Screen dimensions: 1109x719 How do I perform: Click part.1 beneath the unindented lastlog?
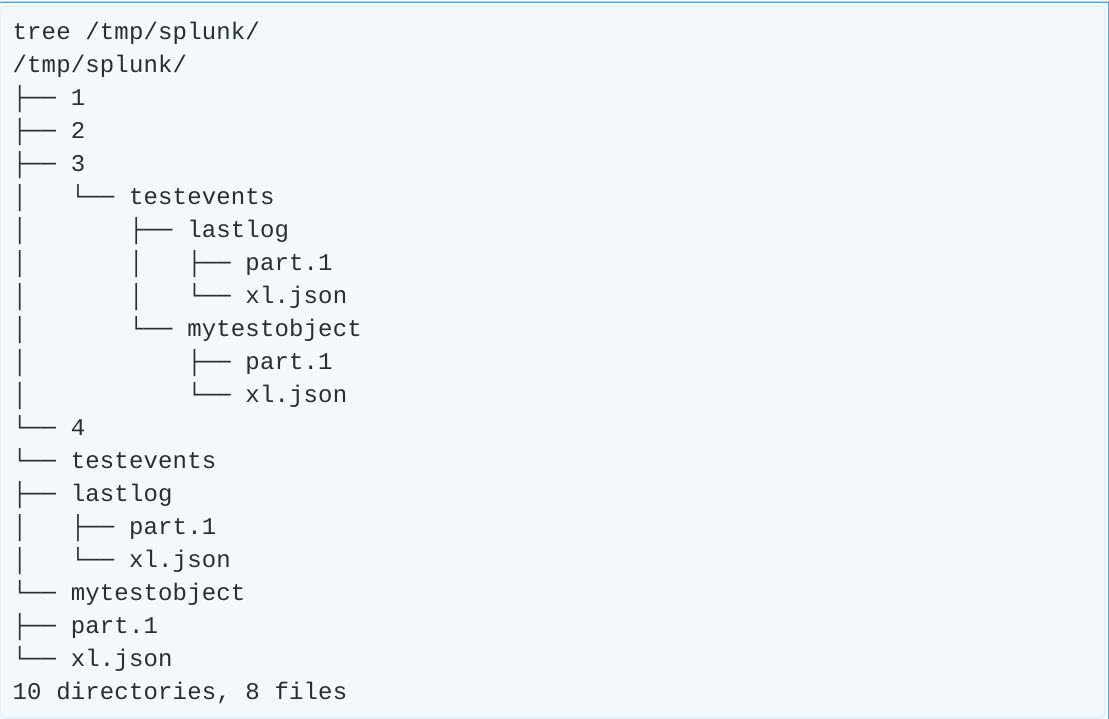click(x=172, y=527)
